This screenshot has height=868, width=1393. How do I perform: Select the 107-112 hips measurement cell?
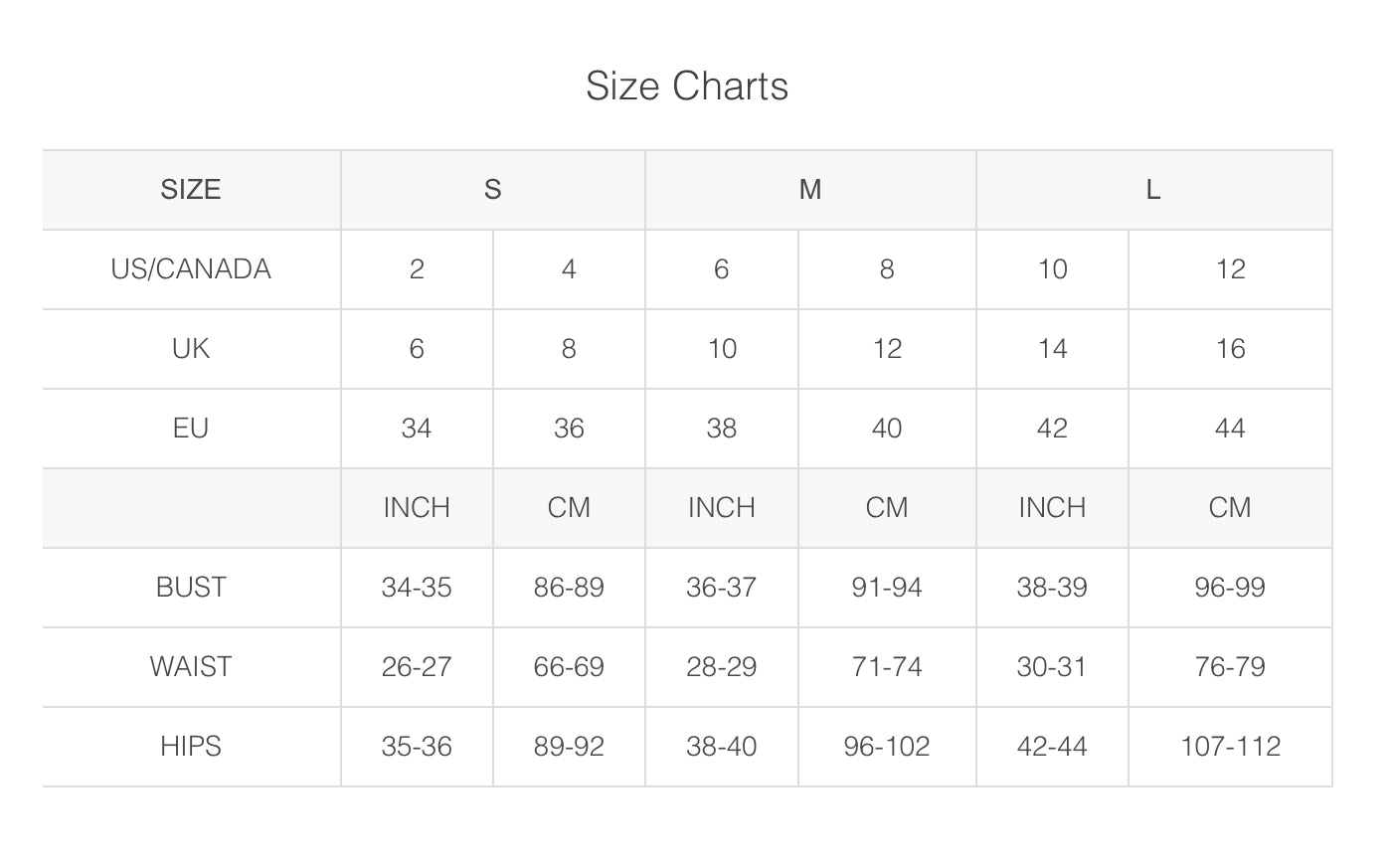1230,746
